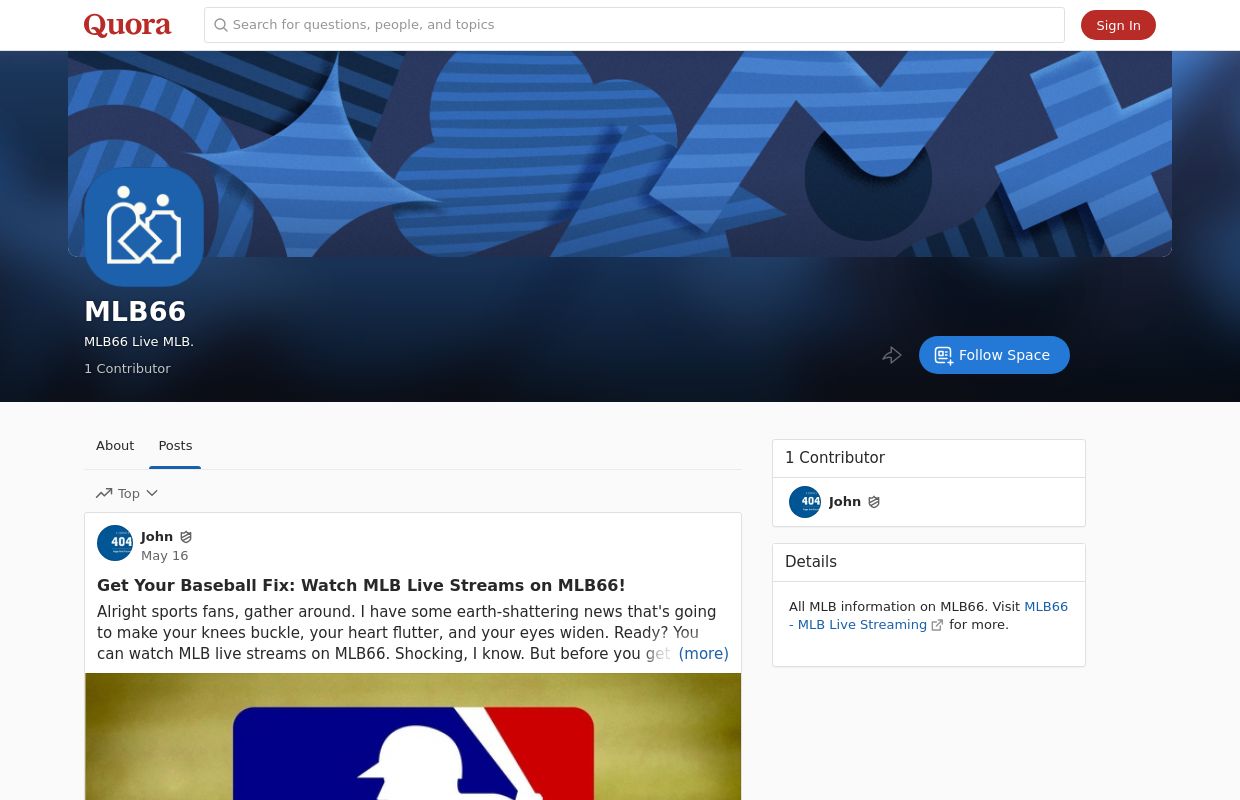The height and width of the screenshot is (800, 1240).
Task: View the 1 Contributor list
Action: [x=127, y=368]
